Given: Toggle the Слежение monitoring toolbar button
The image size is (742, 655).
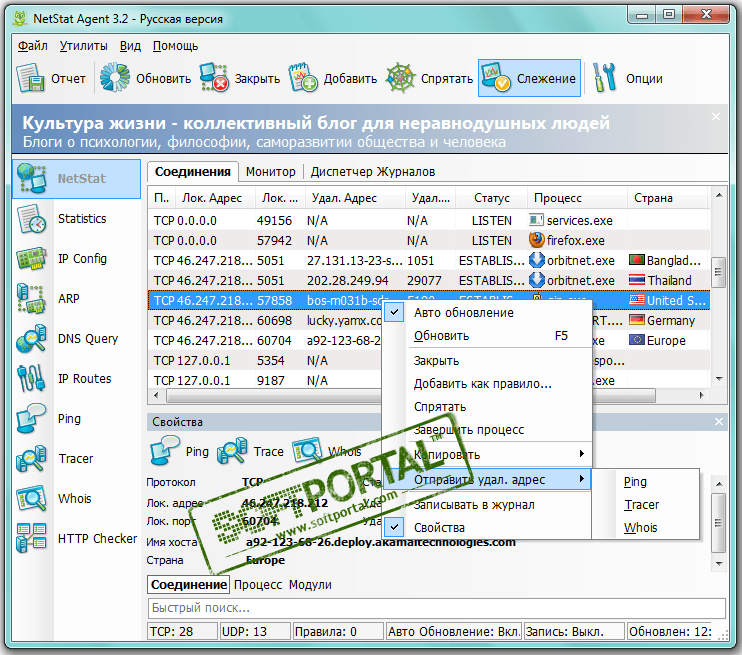Looking at the screenshot, I should pos(529,78).
